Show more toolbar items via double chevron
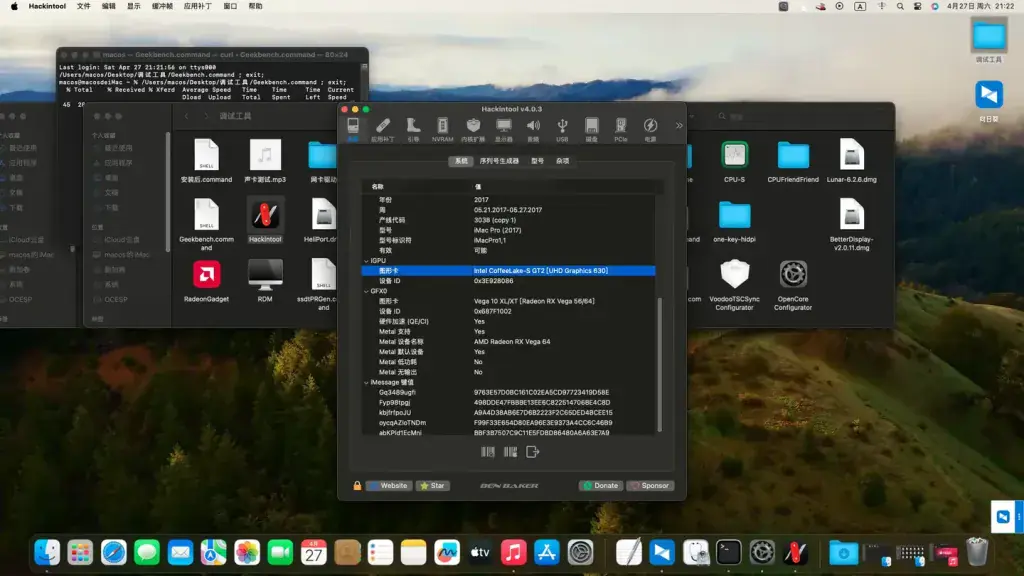 click(x=679, y=125)
